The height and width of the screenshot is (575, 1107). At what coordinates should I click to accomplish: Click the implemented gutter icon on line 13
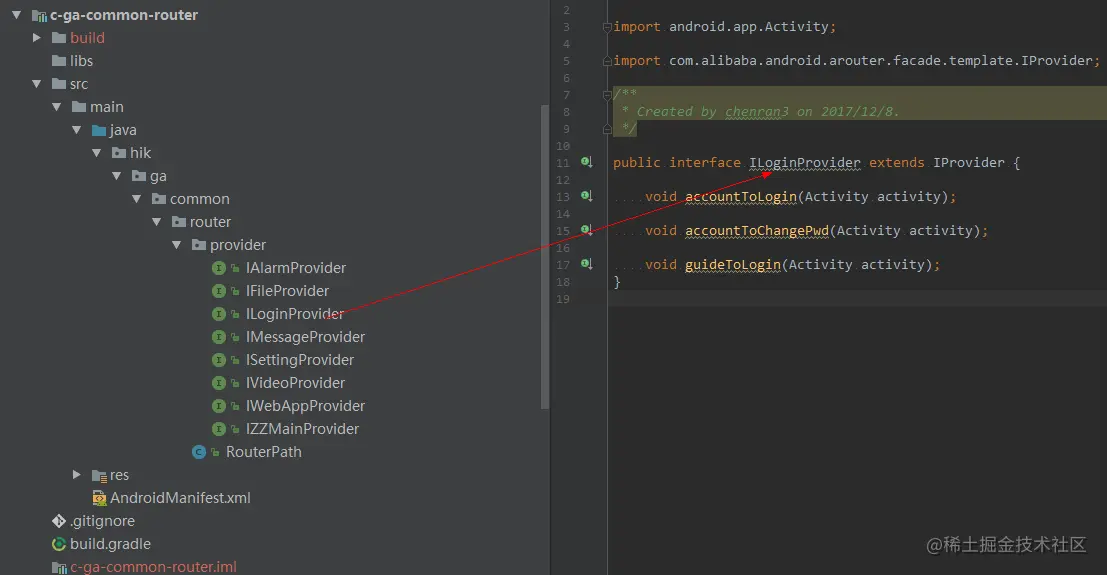[x=586, y=196]
